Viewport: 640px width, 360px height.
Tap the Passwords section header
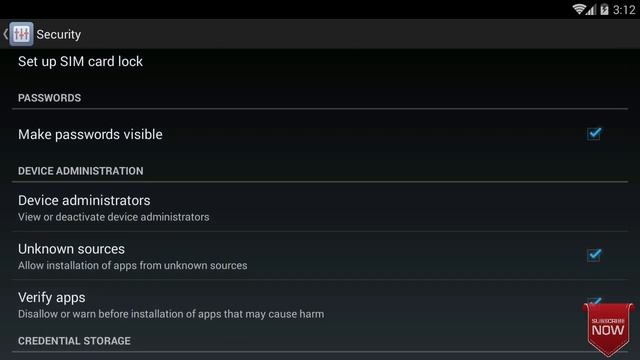49,98
